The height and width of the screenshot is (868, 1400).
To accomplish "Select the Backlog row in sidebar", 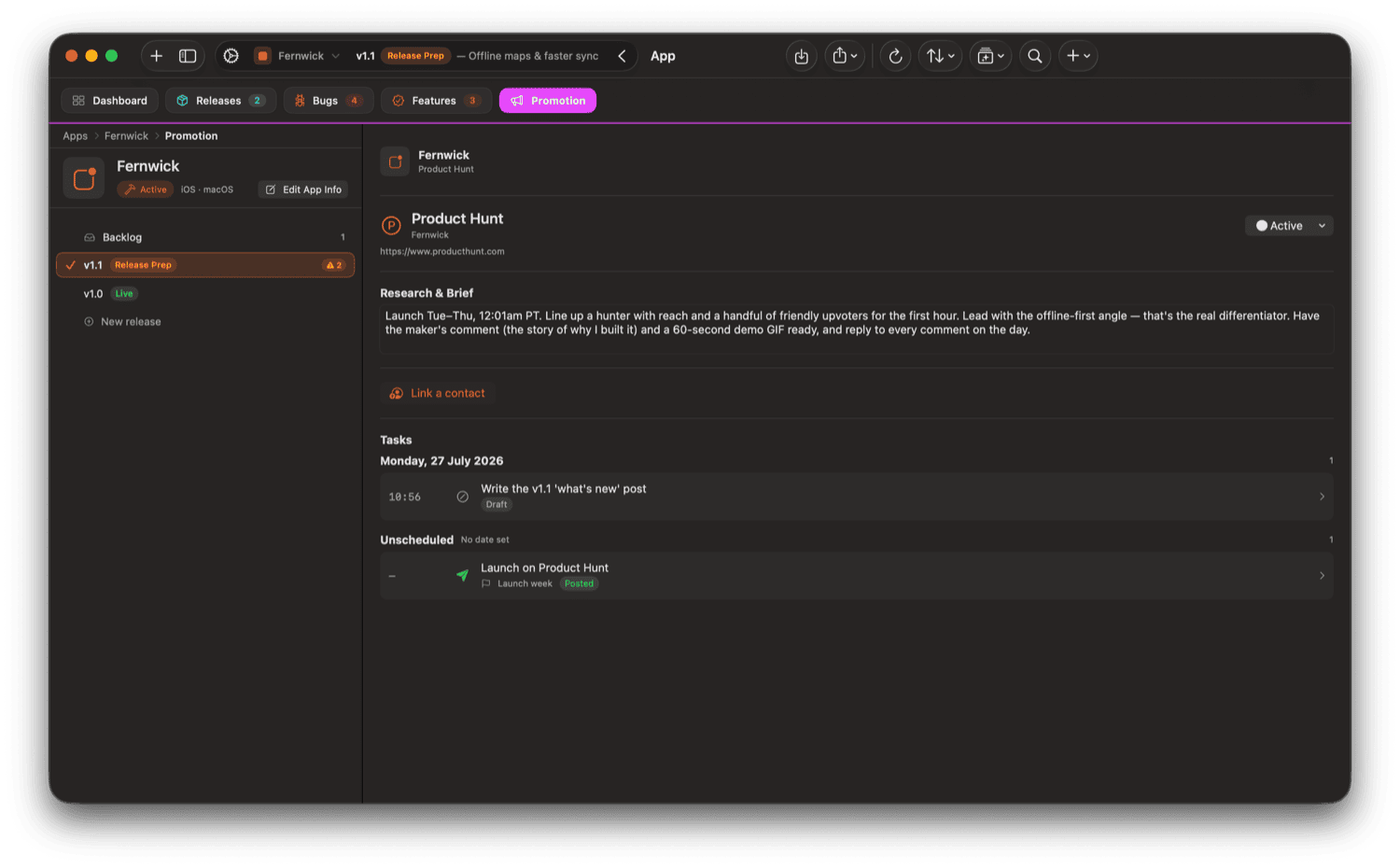I will coord(205,237).
